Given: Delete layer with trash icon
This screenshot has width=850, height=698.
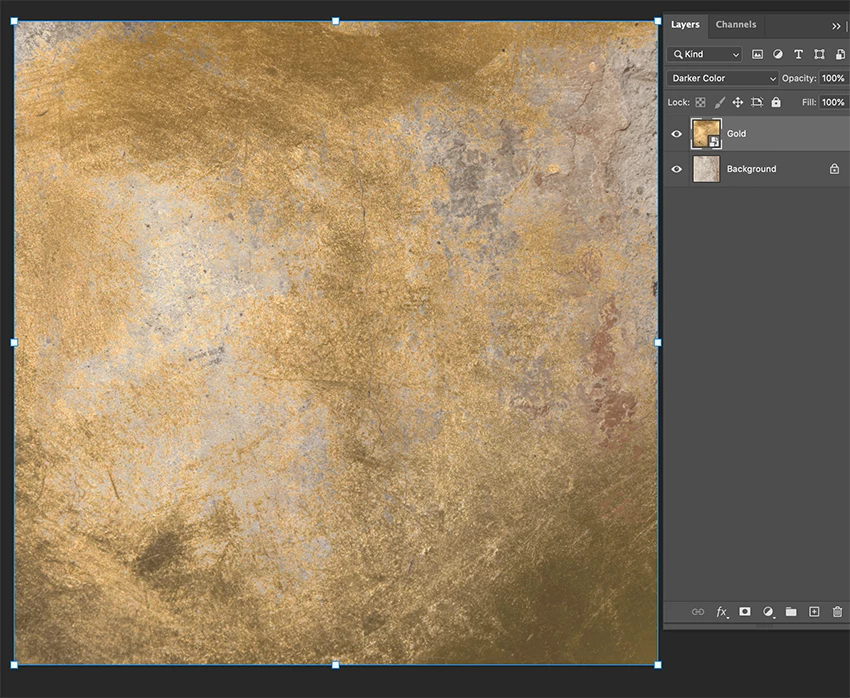Looking at the screenshot, I should coord(838,612).
